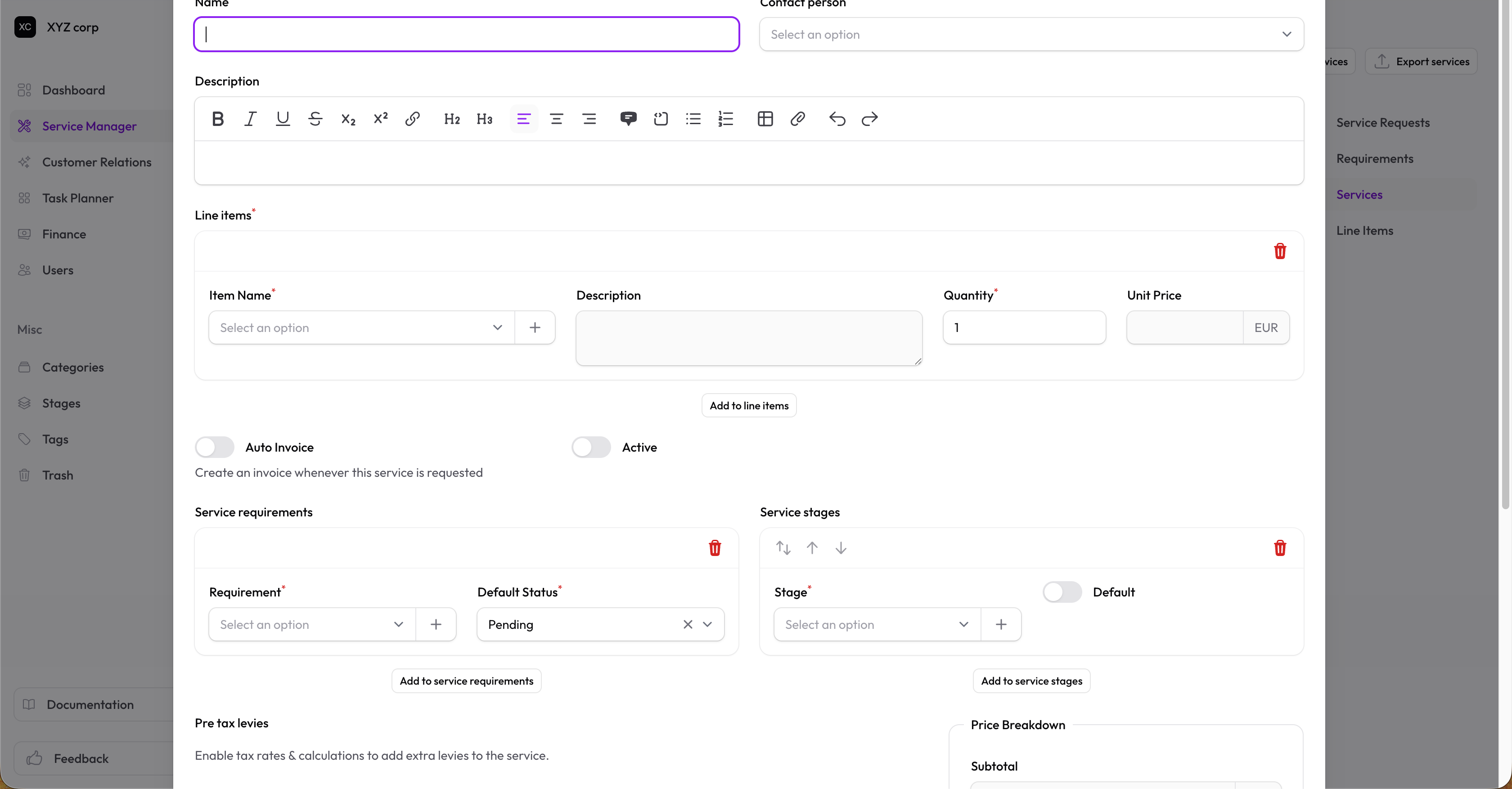Create a new item with Item Name plus
1512x789 pixels.
535,327
